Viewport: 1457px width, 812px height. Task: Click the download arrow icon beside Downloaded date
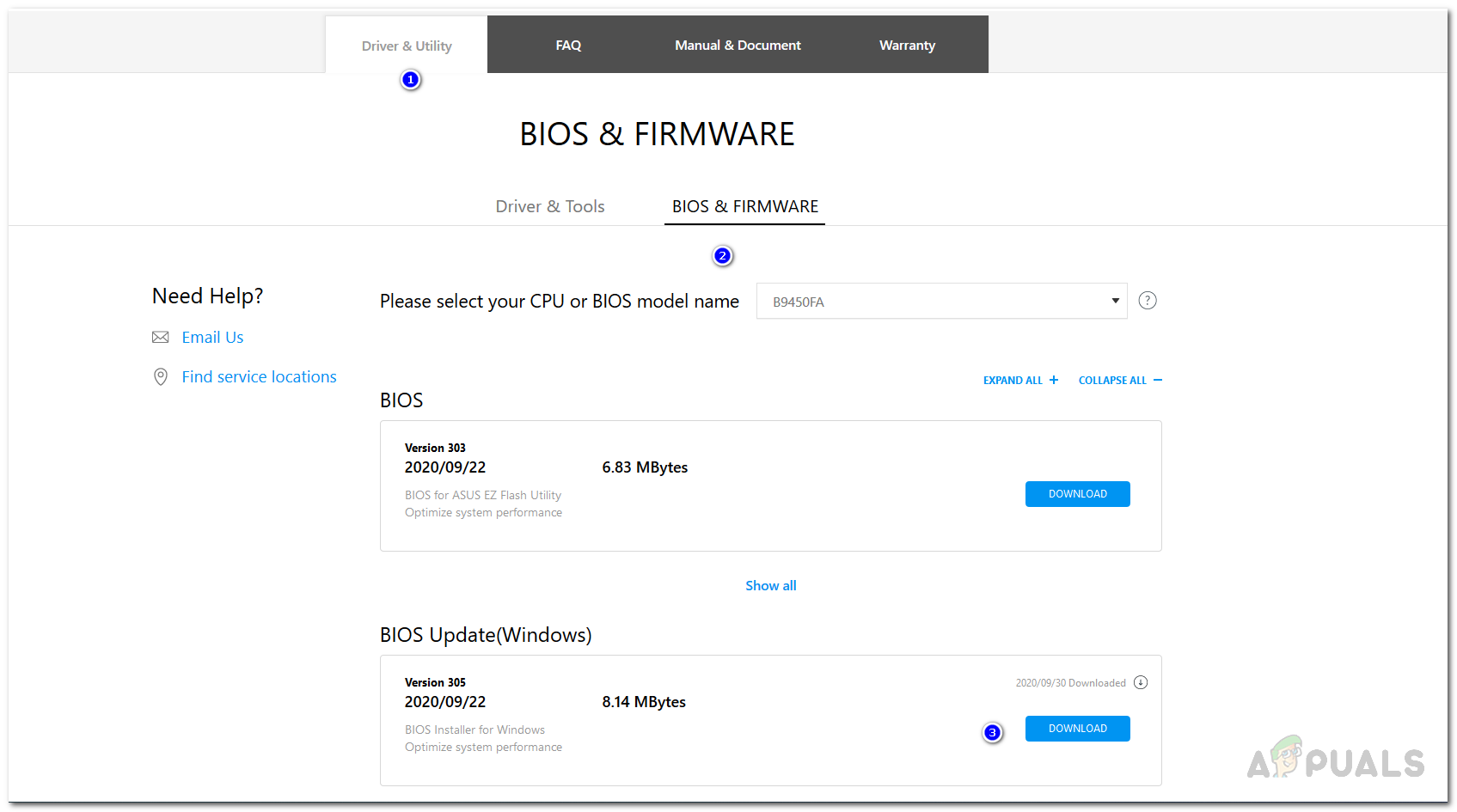(x=1141, y=683)
